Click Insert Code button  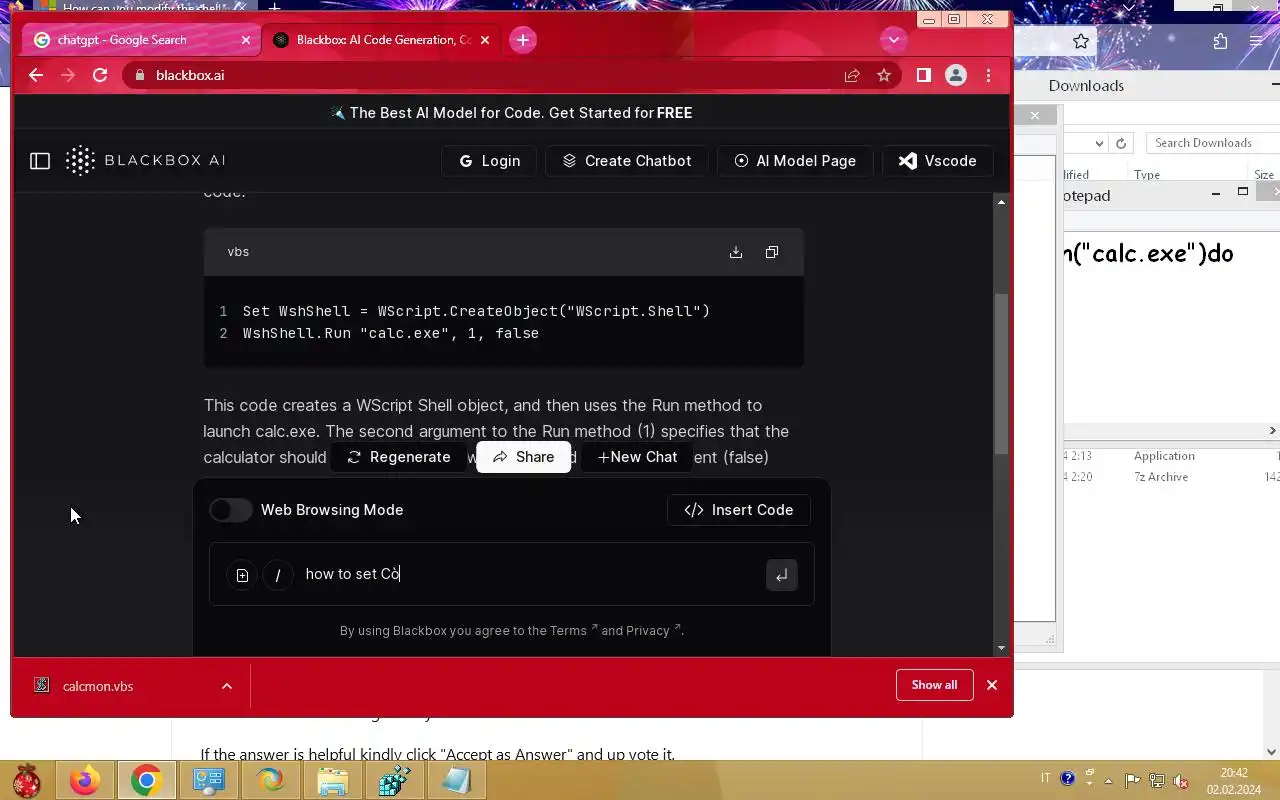pyautogui.click(x=738, y=510)
